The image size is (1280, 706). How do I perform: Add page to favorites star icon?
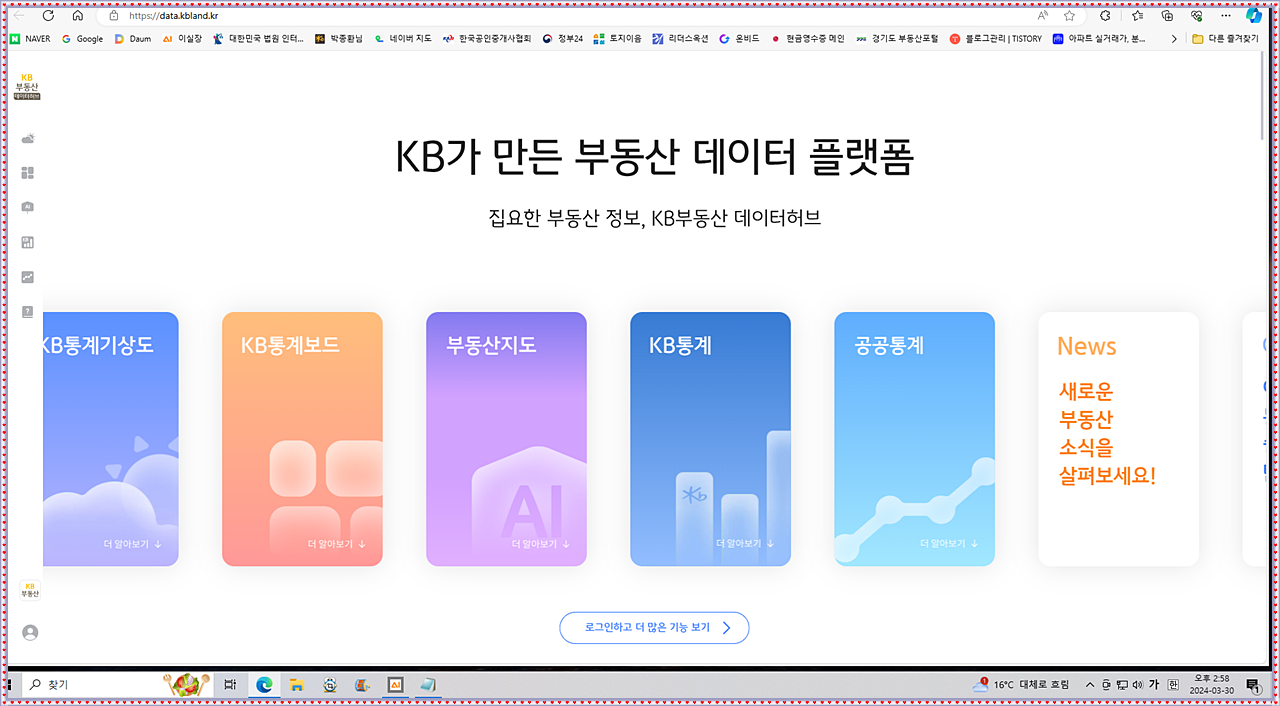1069,16
